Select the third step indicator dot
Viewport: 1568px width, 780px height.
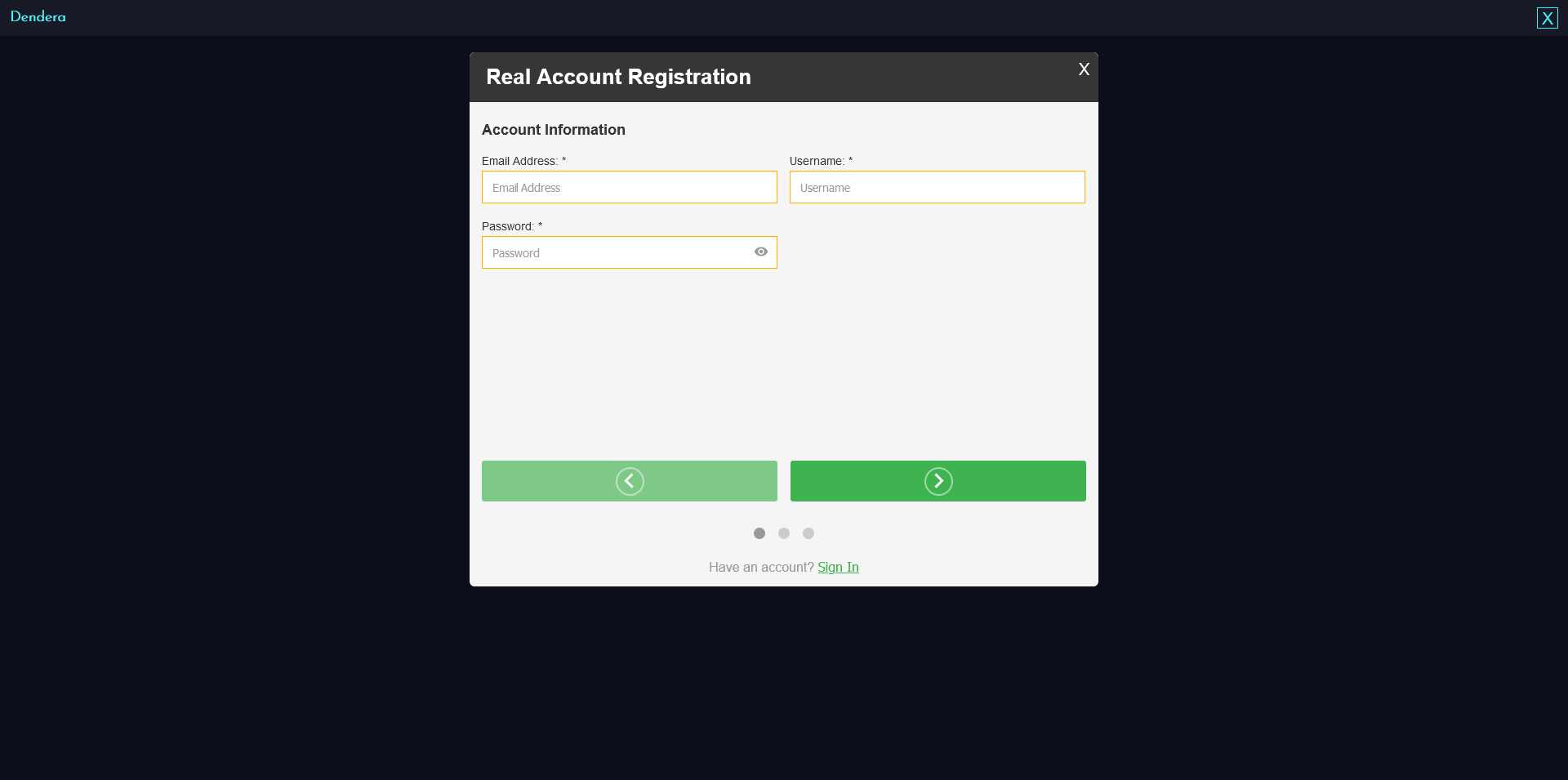(x=808, y=533)
